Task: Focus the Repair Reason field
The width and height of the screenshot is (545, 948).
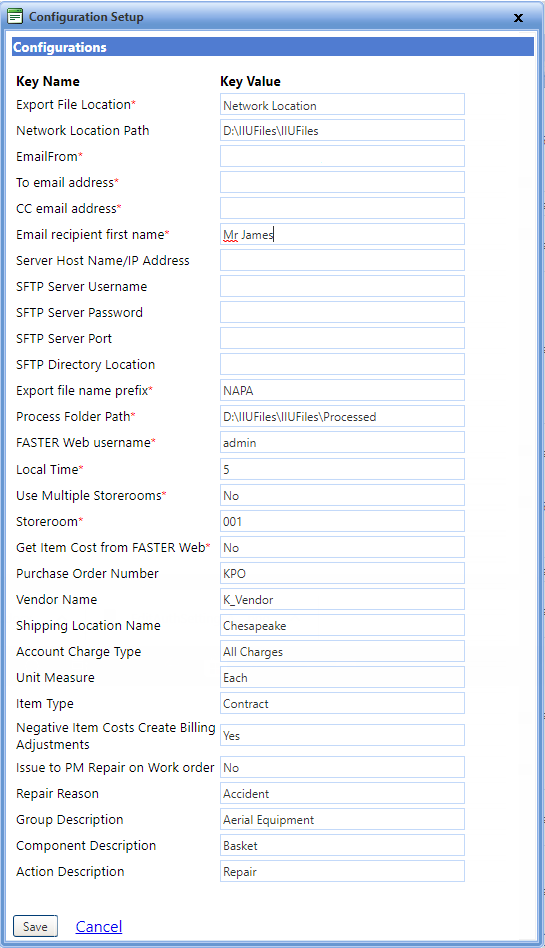Action: pos(342,793)
